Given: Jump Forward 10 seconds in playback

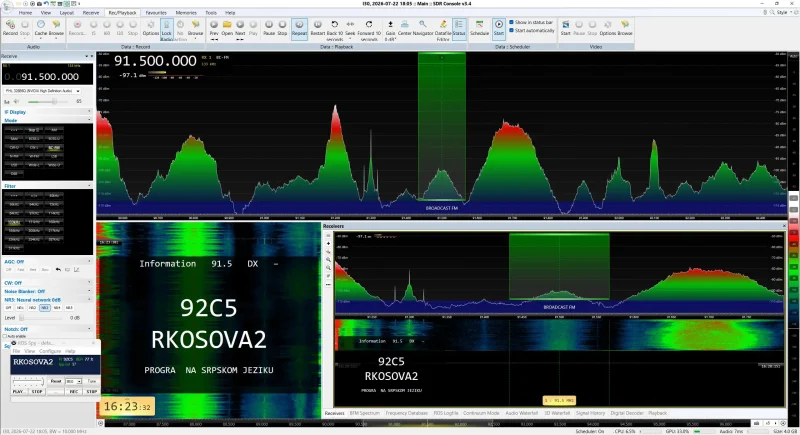Looking at the screenshot, I should 369,30.
